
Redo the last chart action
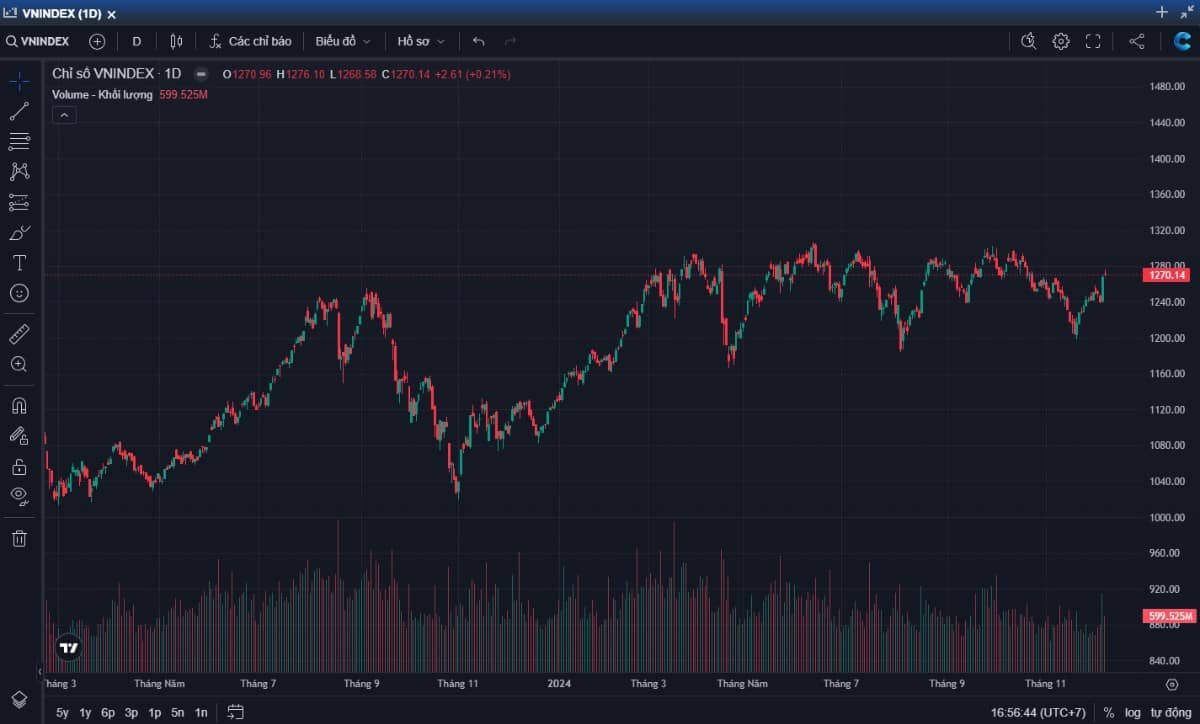click(510, 41)
